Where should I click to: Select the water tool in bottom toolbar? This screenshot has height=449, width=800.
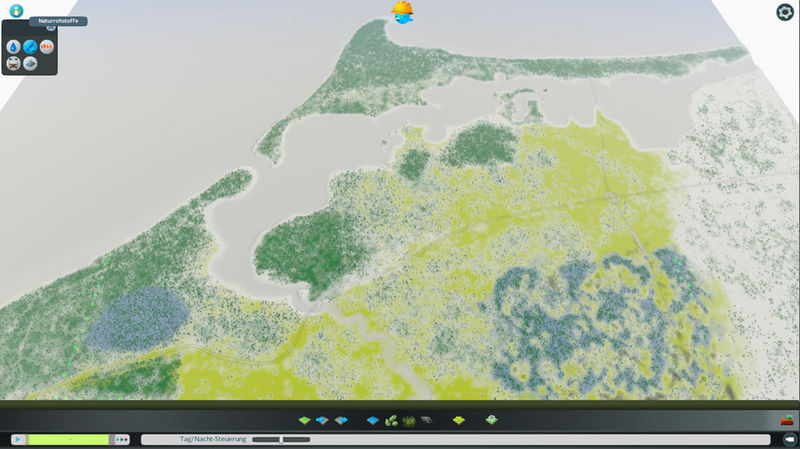(373, 421)
